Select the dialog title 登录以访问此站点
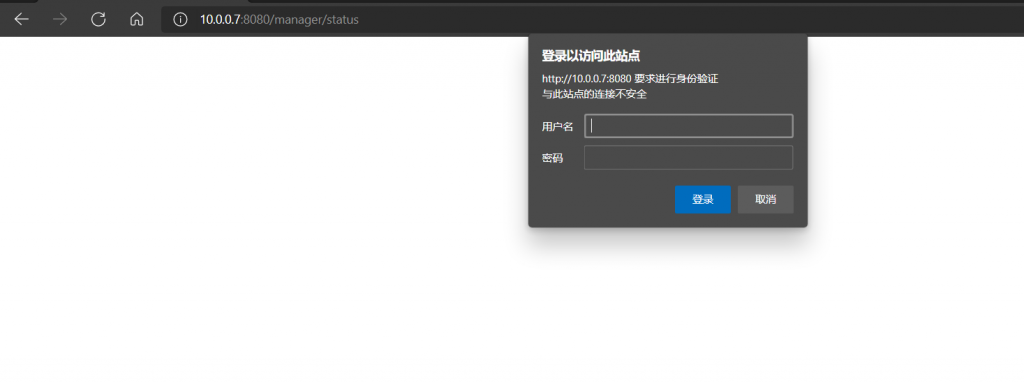Screen dimensions: 1024x383 [x=591, y=56]
